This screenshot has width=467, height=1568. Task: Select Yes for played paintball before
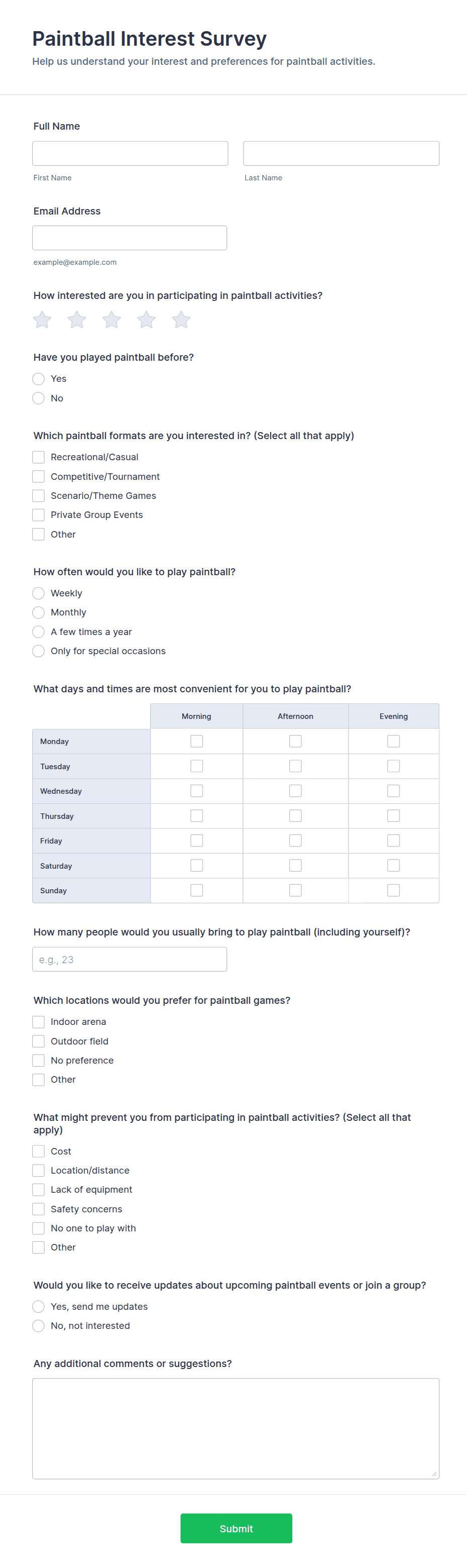[38, 379]
